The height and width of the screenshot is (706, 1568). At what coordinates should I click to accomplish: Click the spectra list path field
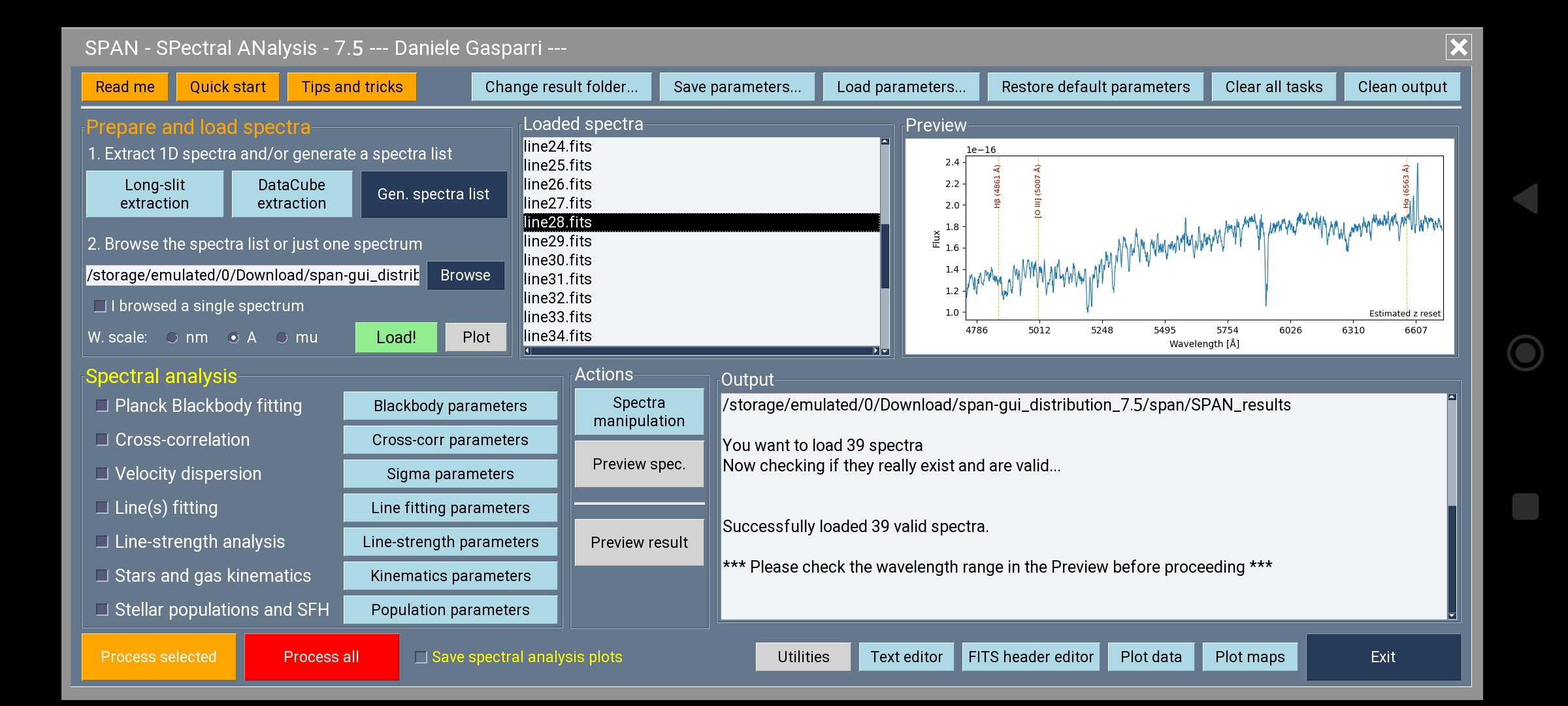pyautogui.click(x=253, y=275)
